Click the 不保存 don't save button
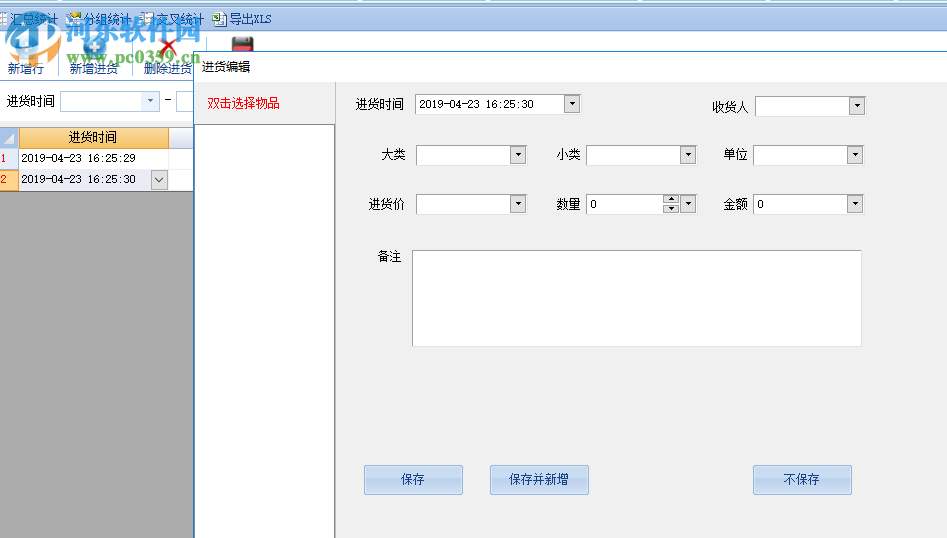 (x=802, y=479)
